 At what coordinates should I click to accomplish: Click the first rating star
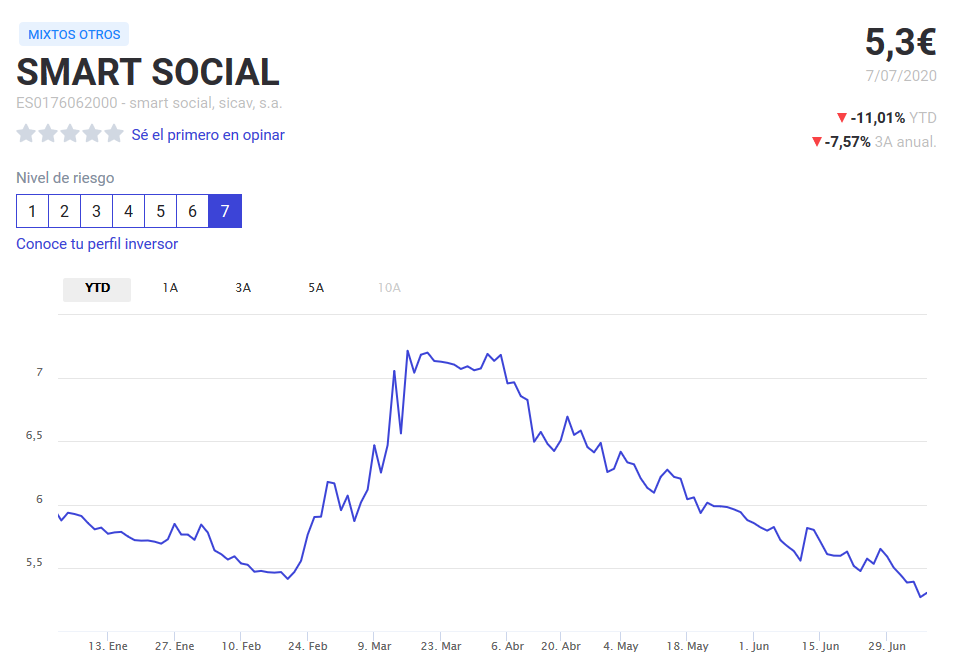[x=26, y=134]
